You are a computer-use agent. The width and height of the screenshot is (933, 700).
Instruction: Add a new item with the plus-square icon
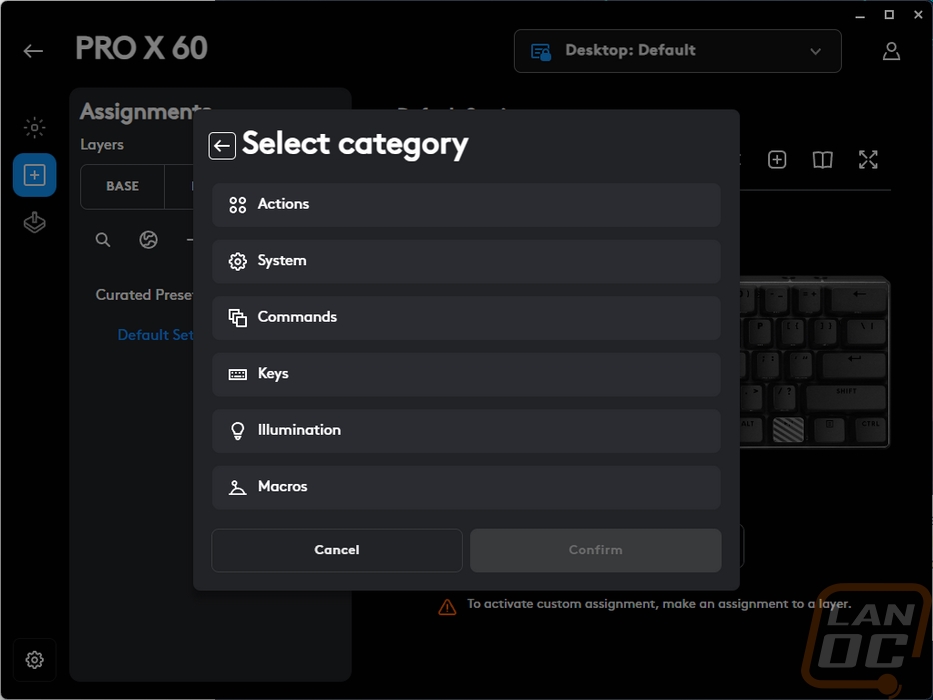[x=777, y=160]
